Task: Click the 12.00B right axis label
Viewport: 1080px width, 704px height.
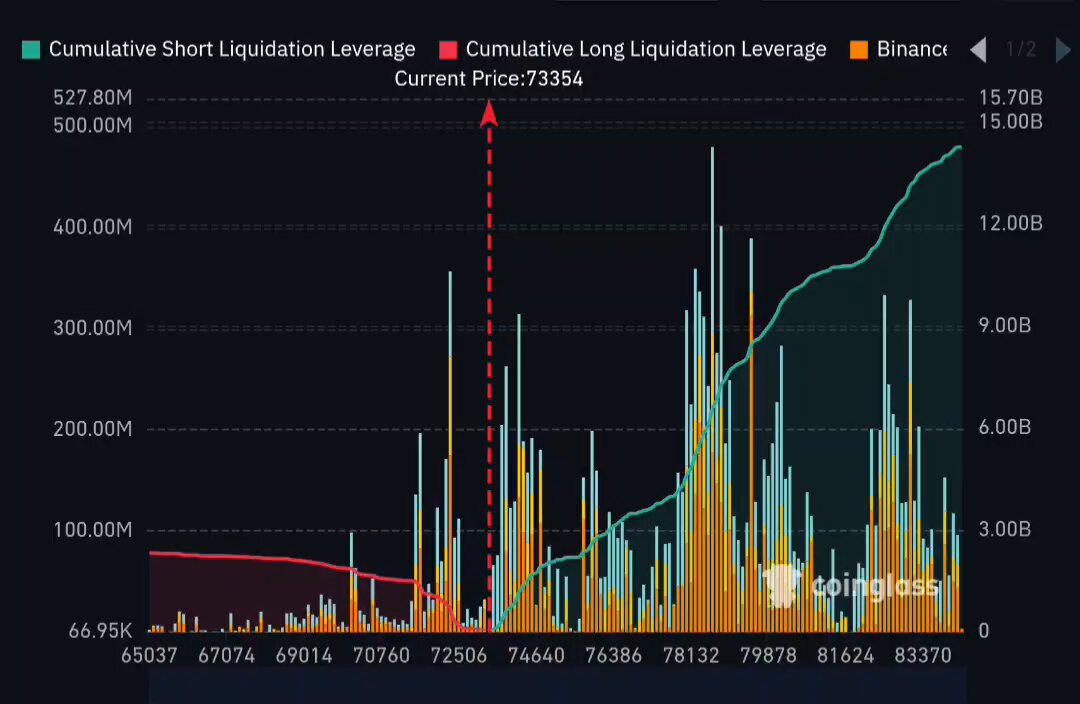Action: point(1010,223)
